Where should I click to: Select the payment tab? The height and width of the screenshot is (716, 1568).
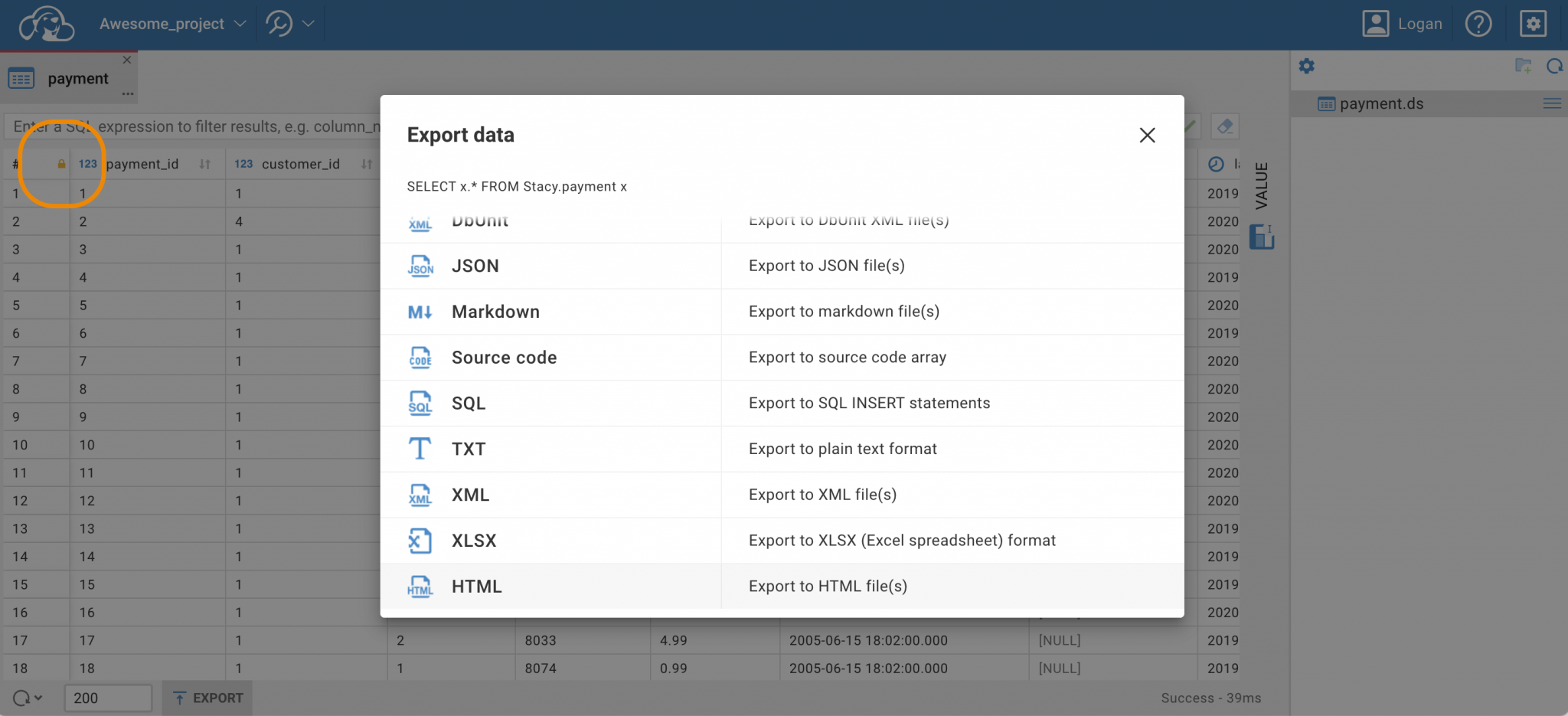tap(77, 77)
